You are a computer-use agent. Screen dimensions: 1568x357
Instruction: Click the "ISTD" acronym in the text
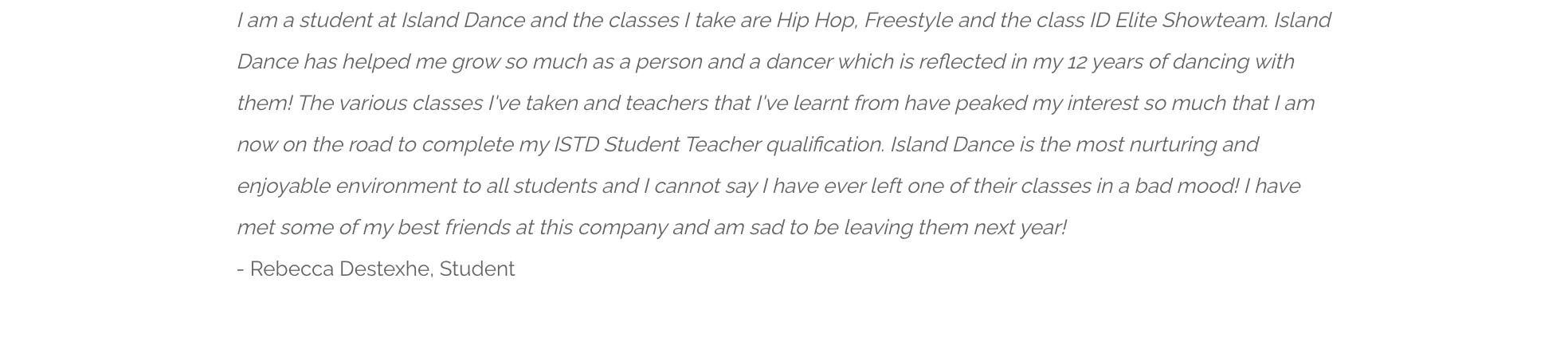pyautogui.click(x=575, y=145)
